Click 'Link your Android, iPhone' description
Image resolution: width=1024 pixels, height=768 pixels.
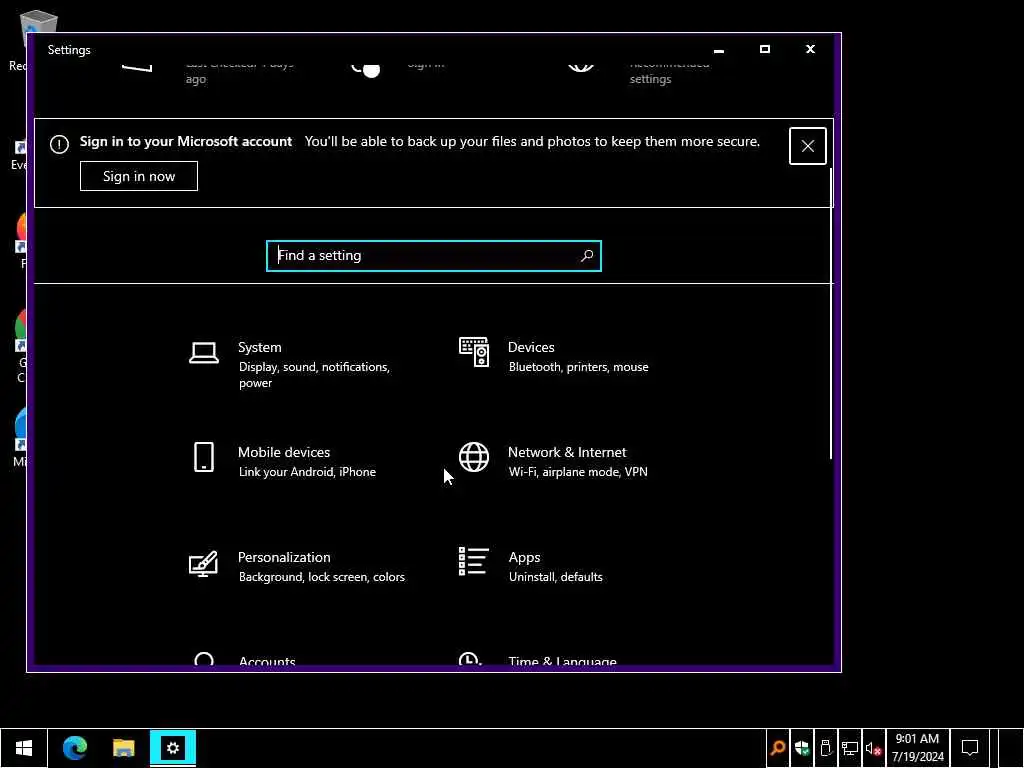[x=307, y=472]
